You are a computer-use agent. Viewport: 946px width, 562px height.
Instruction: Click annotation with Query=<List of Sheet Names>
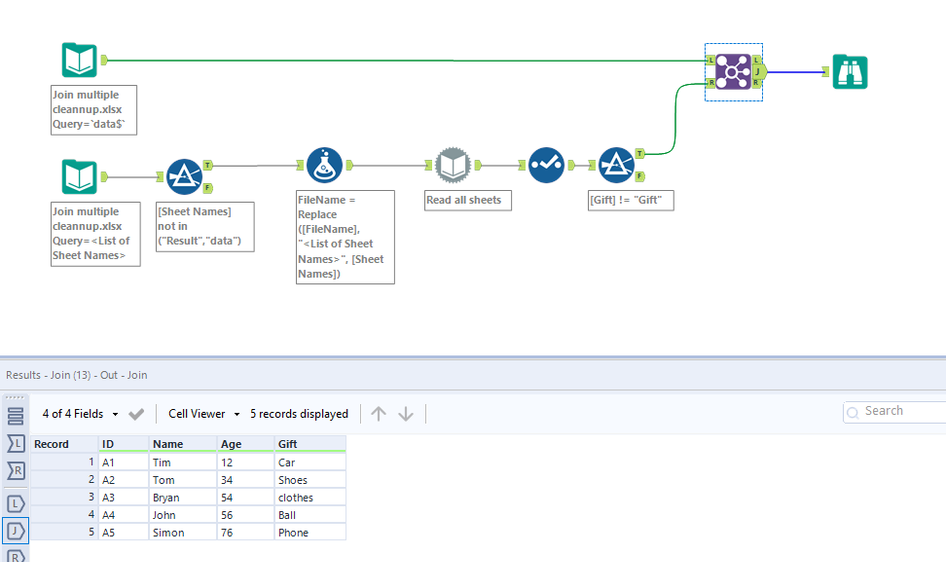point(95,234)
